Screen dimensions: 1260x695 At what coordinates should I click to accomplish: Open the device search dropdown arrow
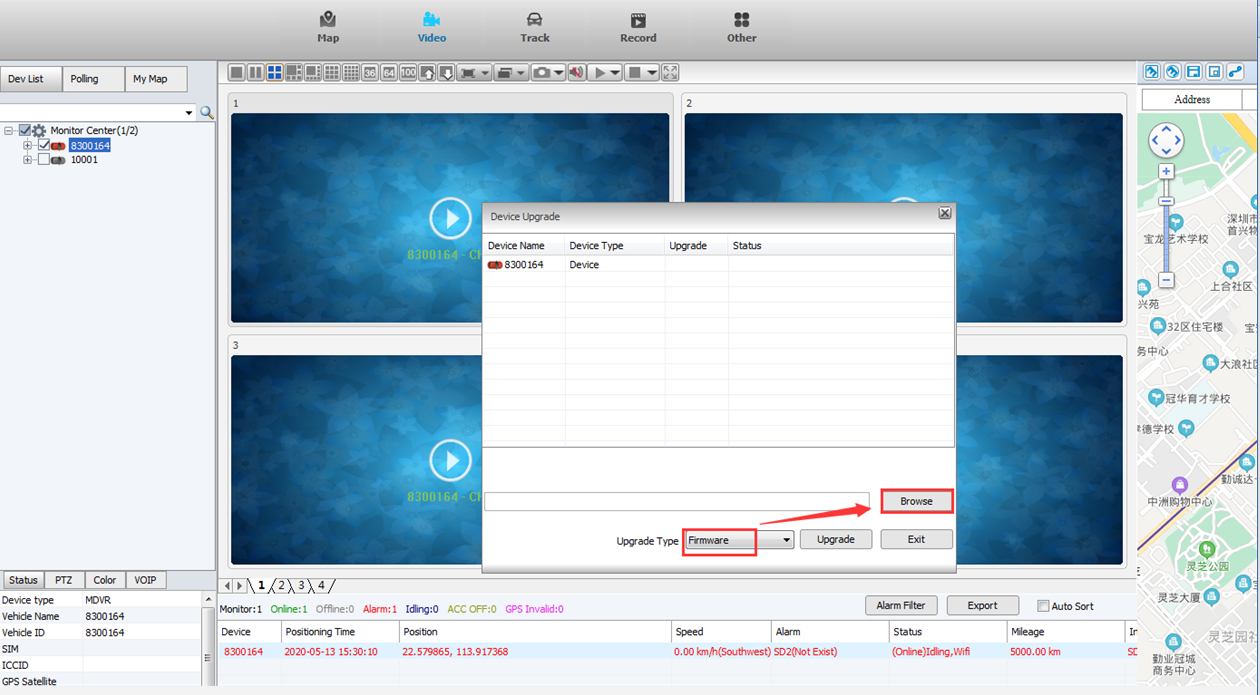189,113
